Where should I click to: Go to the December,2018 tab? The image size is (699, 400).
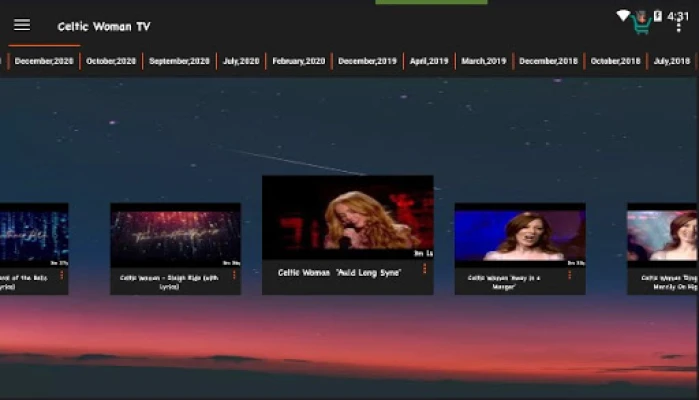click(x=548, y=61)
